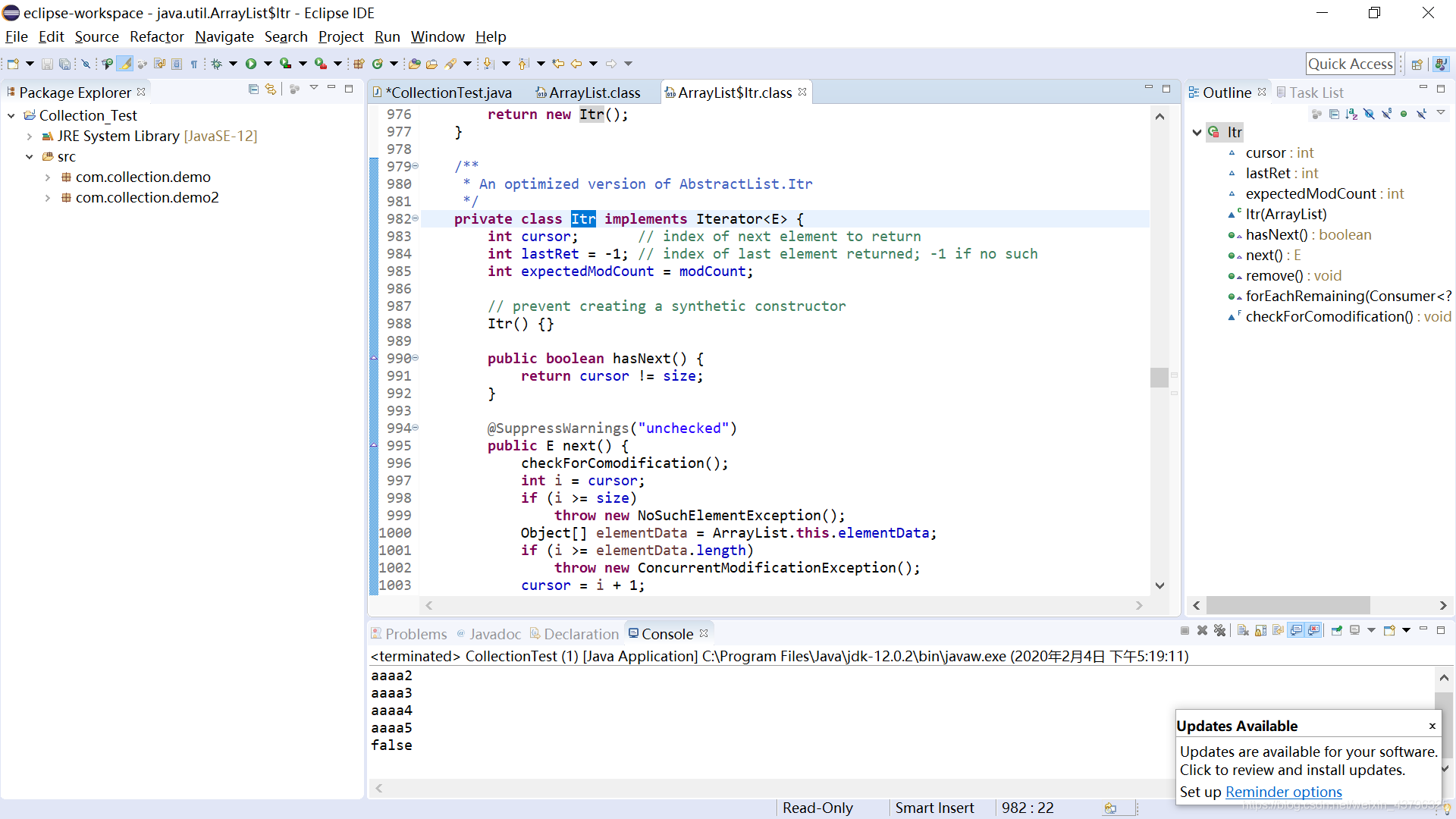The image size is (1456, 819).
Task: Open the Refactor menu
Action: coord(156,36)
